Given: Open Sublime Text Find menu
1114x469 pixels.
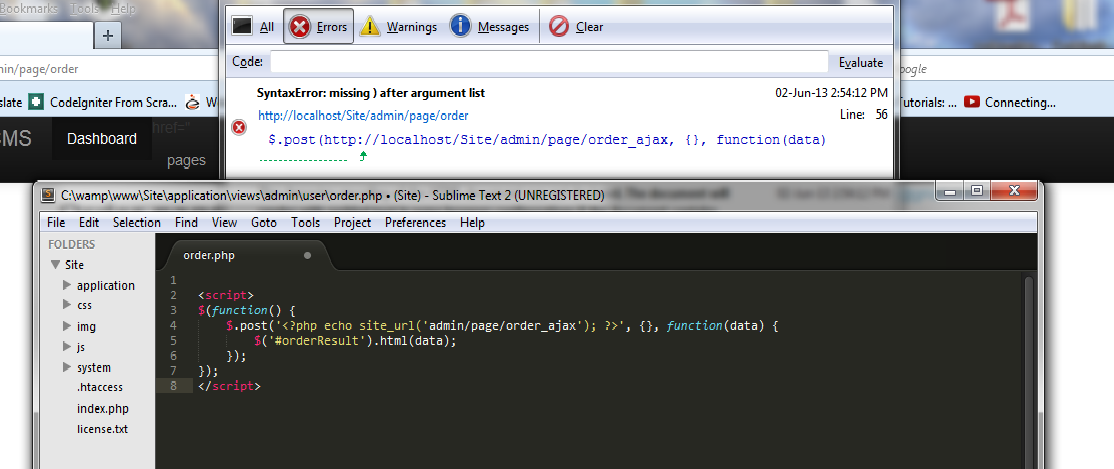Looking at the screenshot, I should 186,222.
